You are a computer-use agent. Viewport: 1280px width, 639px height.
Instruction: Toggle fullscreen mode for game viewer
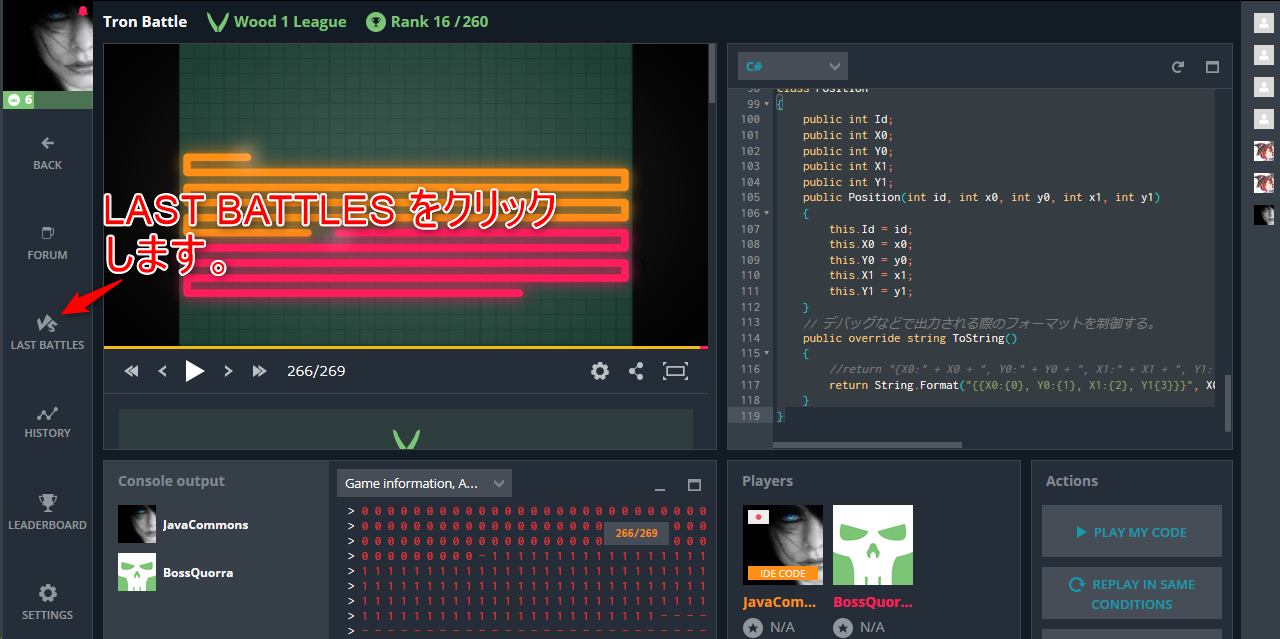coord(676,371)
